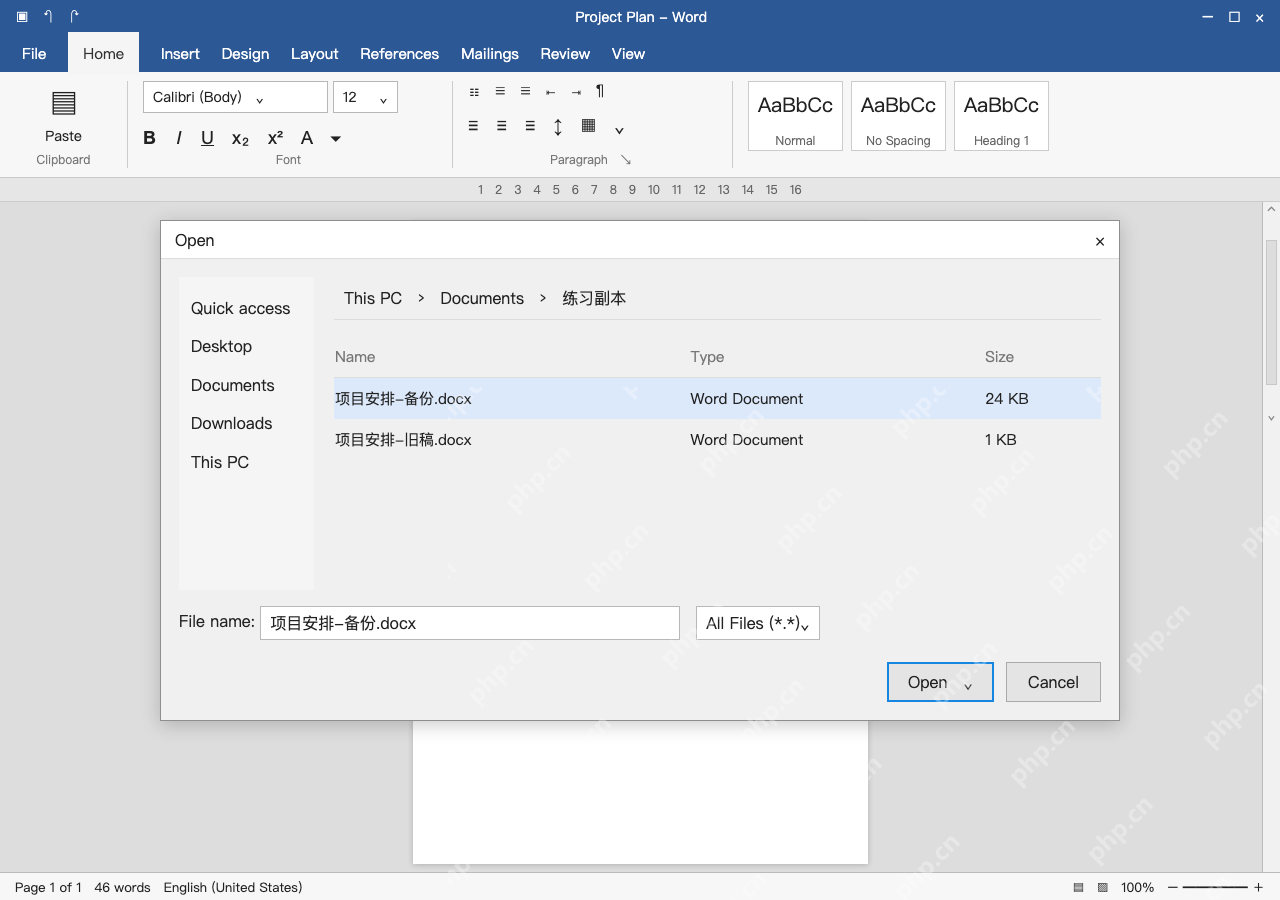Click the borders grid icon
Screen dimensions: 1280x900
(588, 126)
